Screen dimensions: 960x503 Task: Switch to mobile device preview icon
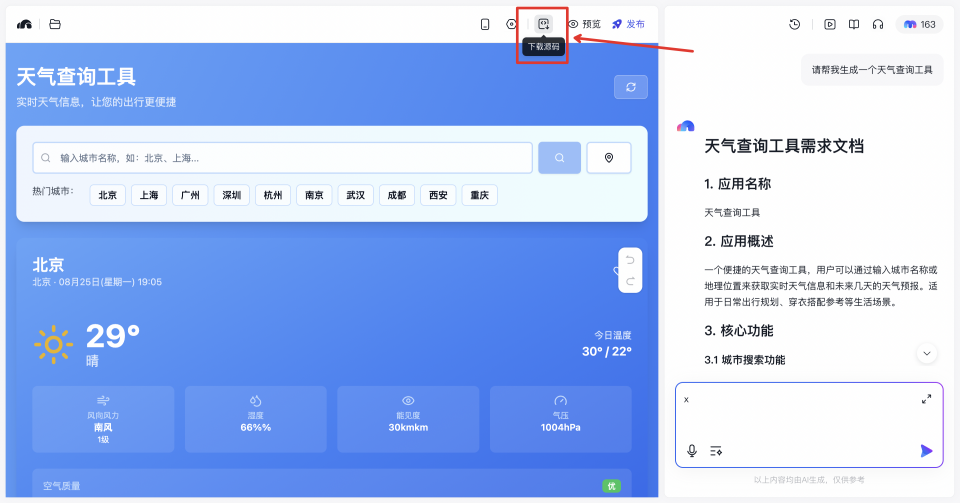(485, 24)
